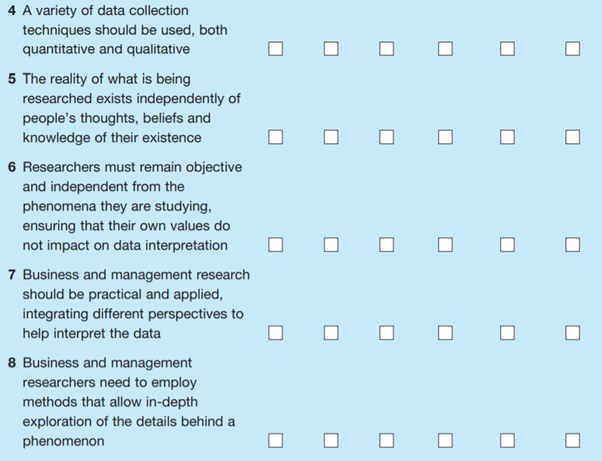Select the fifth checkbox for statement 6
The height and width of the screenshot is (461, 602).
(x=508, y=245)
